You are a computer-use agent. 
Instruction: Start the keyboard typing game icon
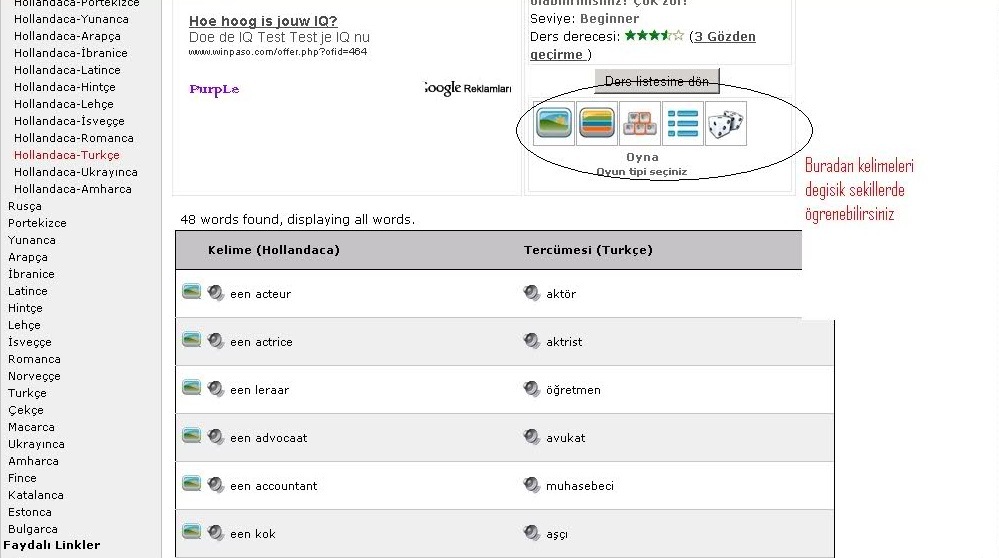point(640,123)
